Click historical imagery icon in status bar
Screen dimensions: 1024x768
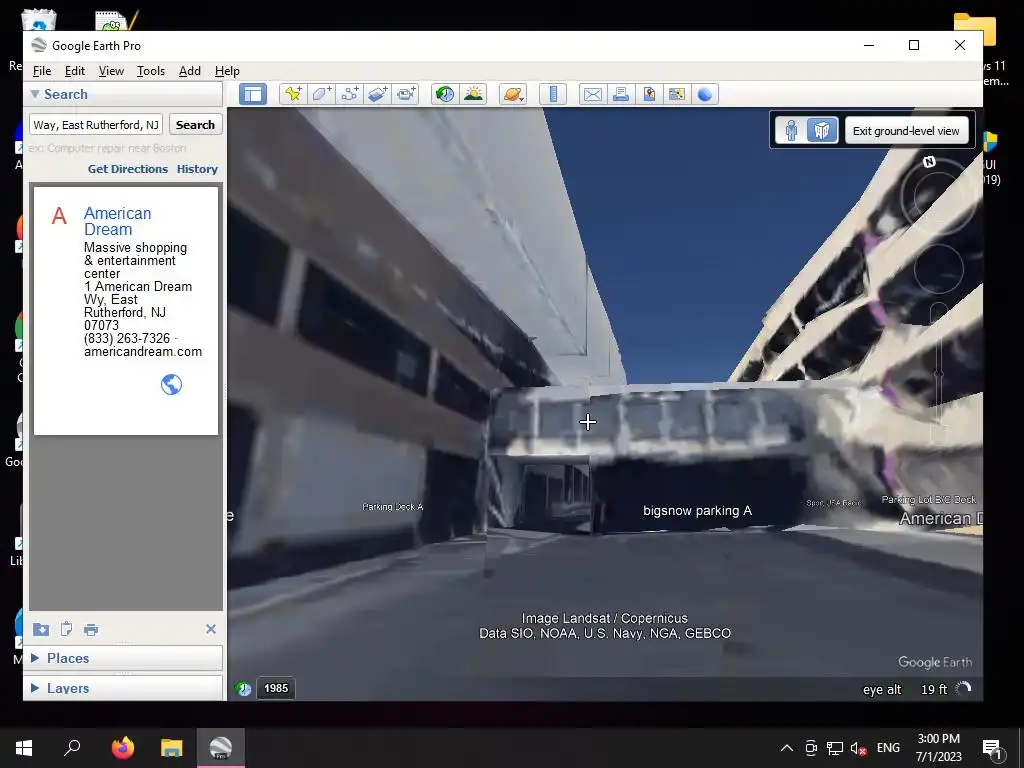click(x=243, y=688)
